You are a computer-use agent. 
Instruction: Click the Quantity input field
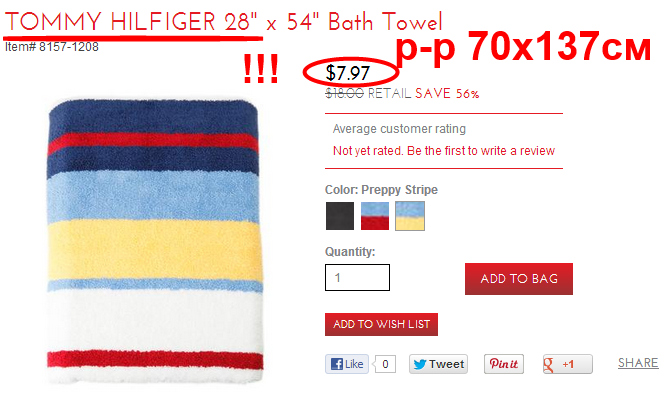coord(357,278)
